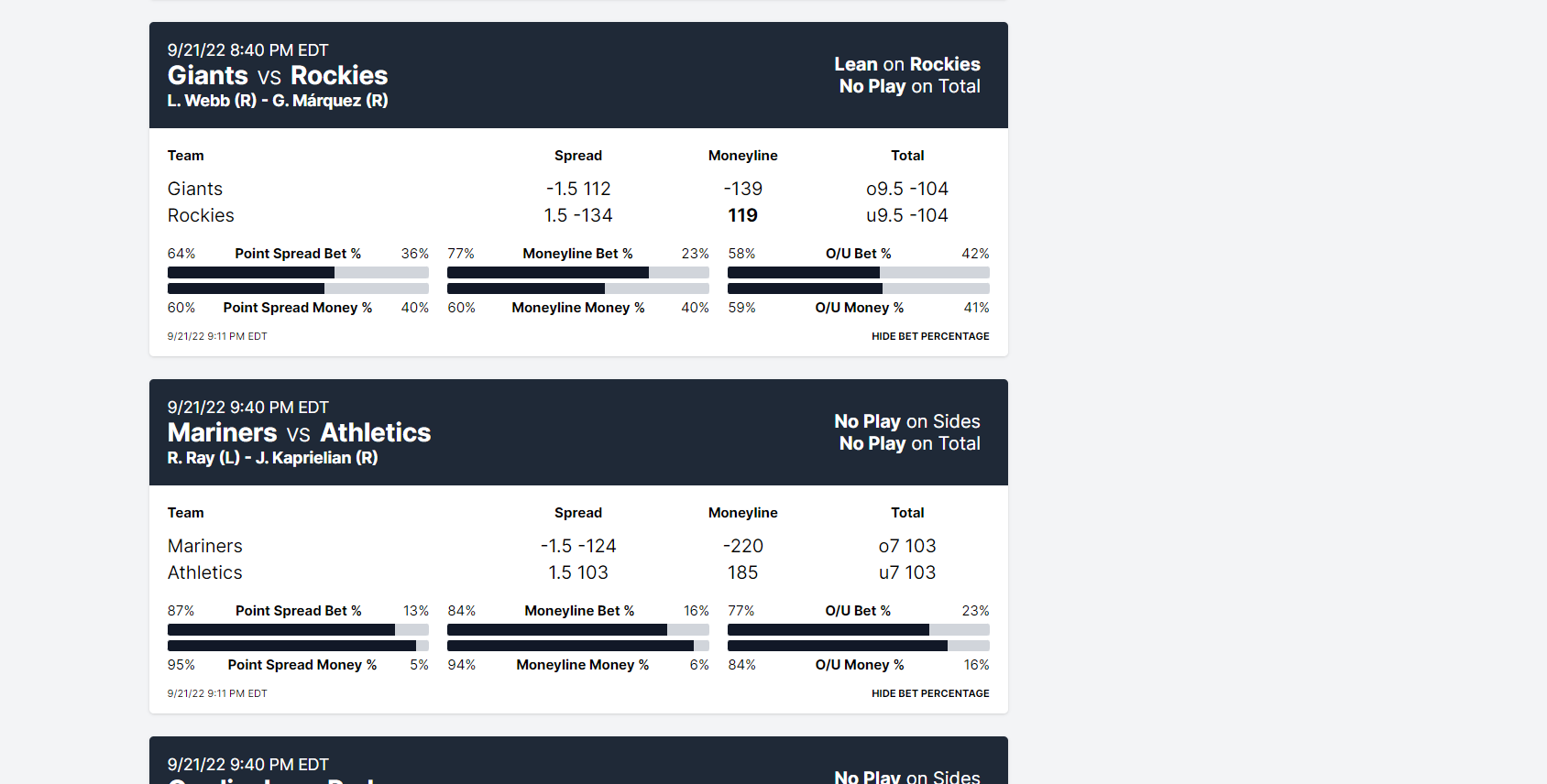Select under 9.5 -104 total
This screenshot has width=1547, height=784.
(907, 215)
